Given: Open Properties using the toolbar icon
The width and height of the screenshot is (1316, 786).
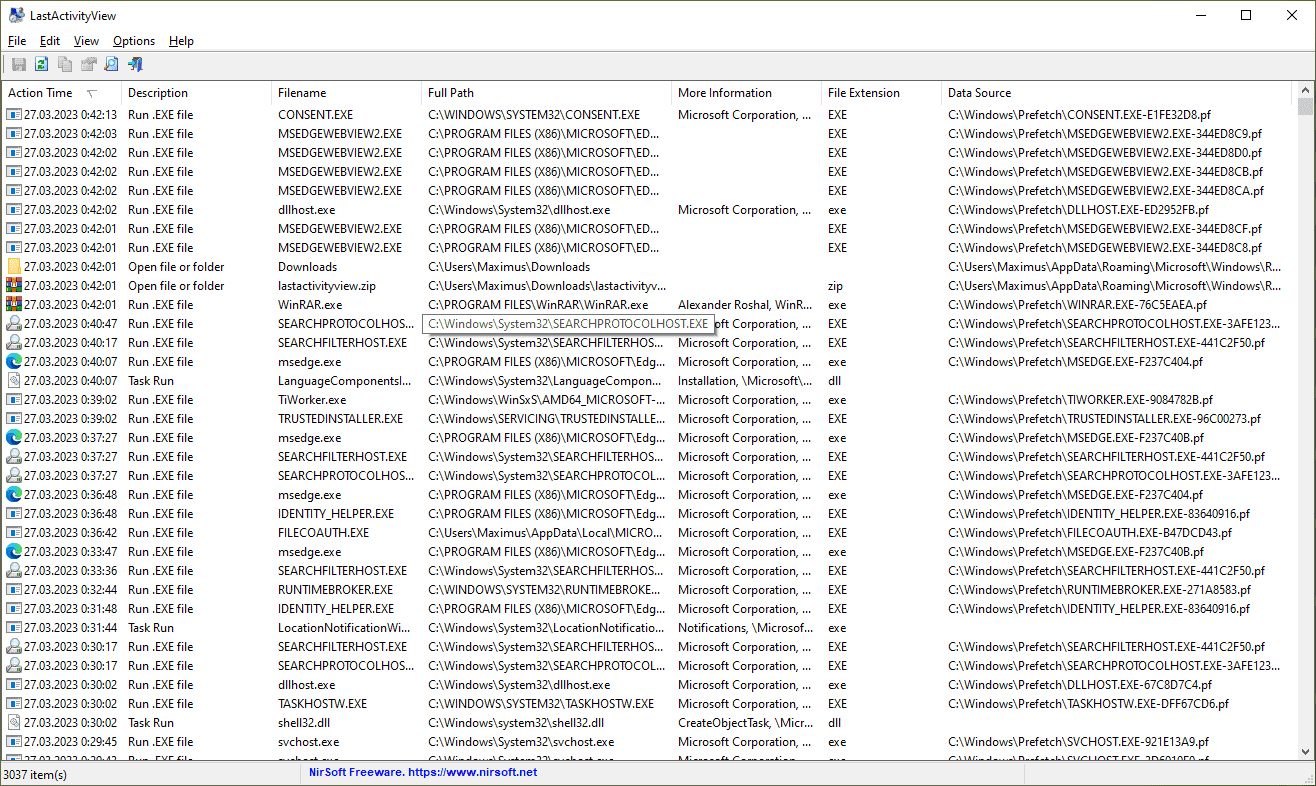Looking at the screenshot, I should click(x=88, y=65).
